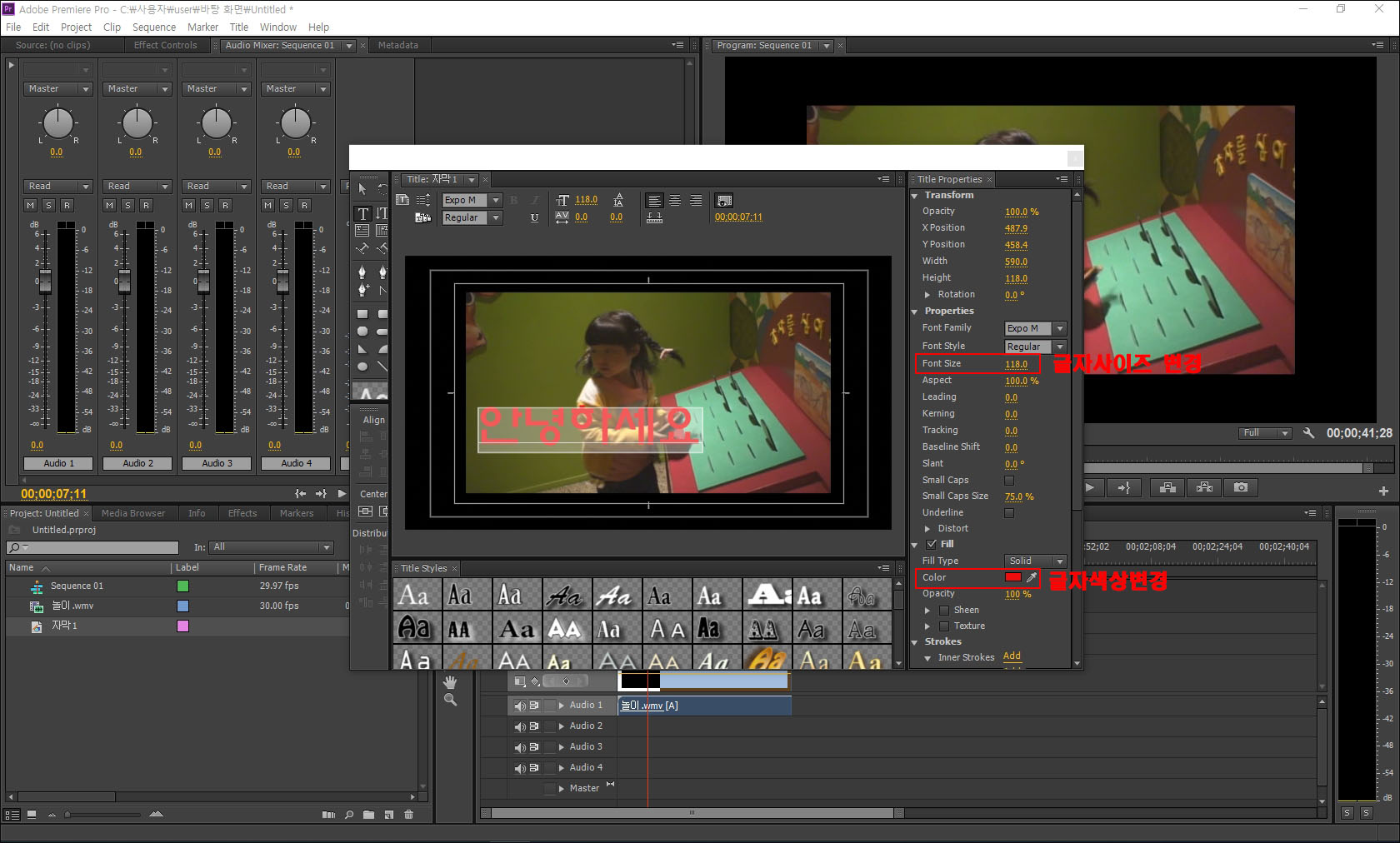Click the Titler timecode 00;00;07;11
Viewport: 1400px width, 843px height.
(738, 217)
